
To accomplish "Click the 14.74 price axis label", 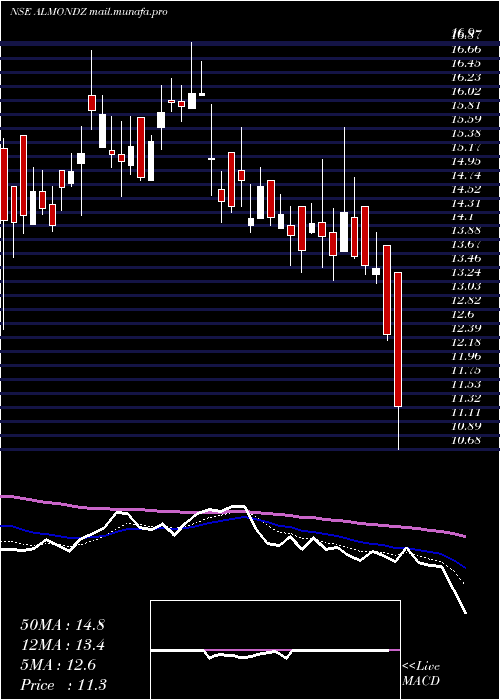I will (x=466, y=175).
